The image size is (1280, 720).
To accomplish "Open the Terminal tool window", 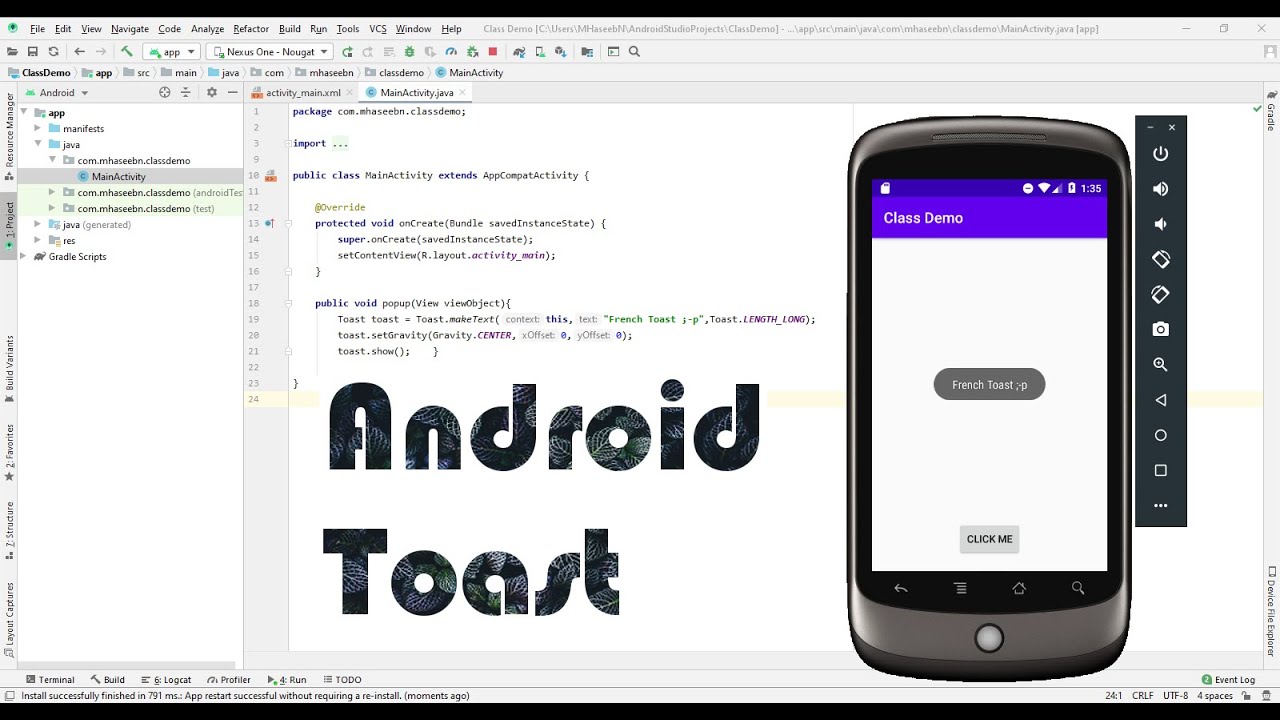I will click(50, 680).
